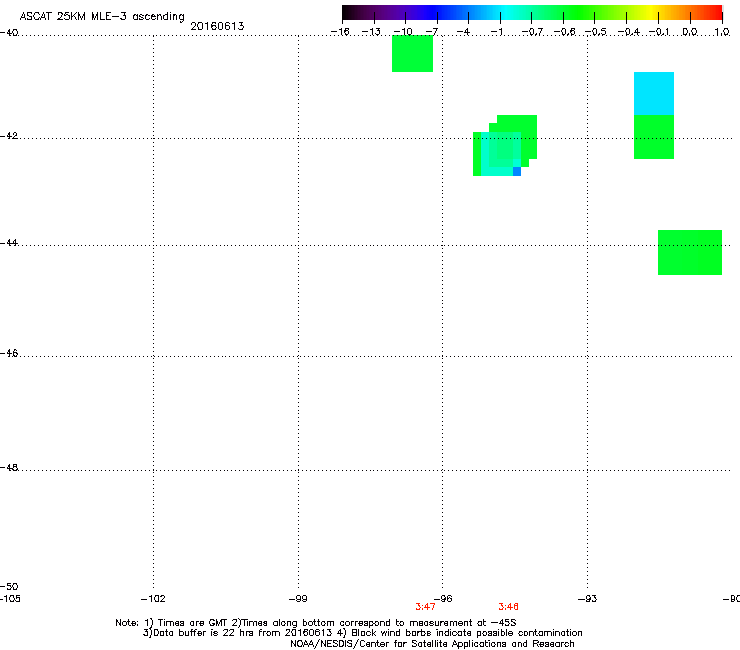This screenshot has width=740, height=650.
Task: Click the cyan rectangle data block
Action: click(x=654, y=93)
